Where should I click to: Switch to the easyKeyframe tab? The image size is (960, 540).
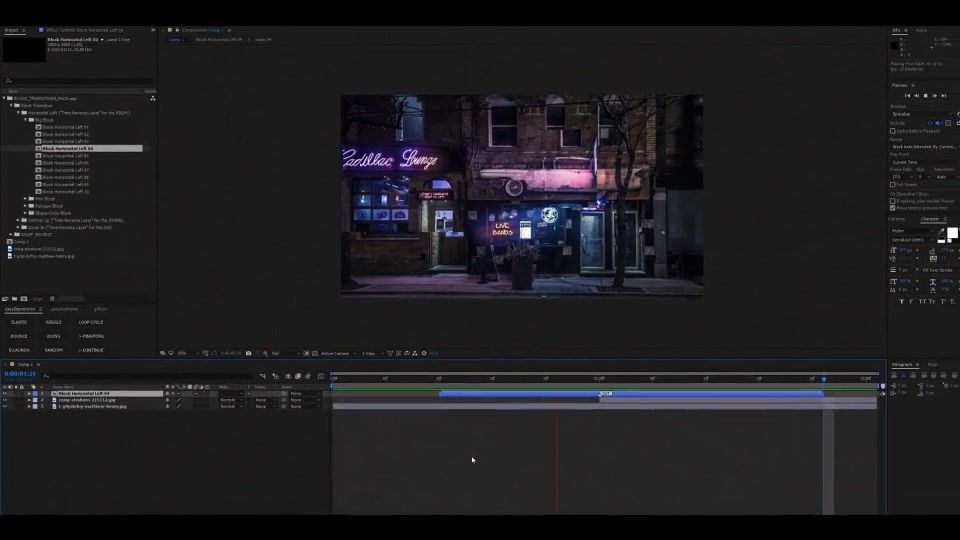point(64,309)
